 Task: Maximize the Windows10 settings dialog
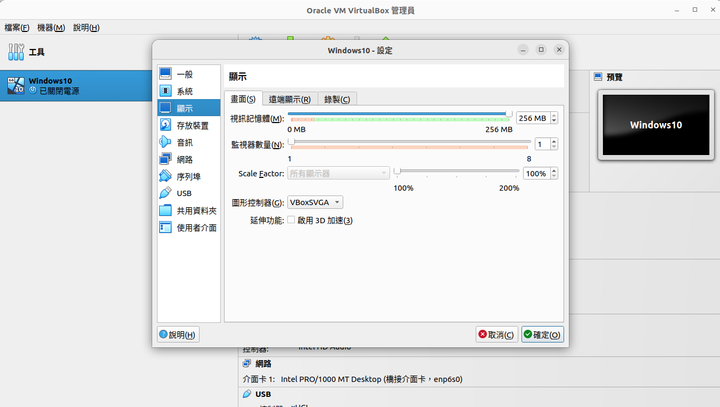coord(541,50)
